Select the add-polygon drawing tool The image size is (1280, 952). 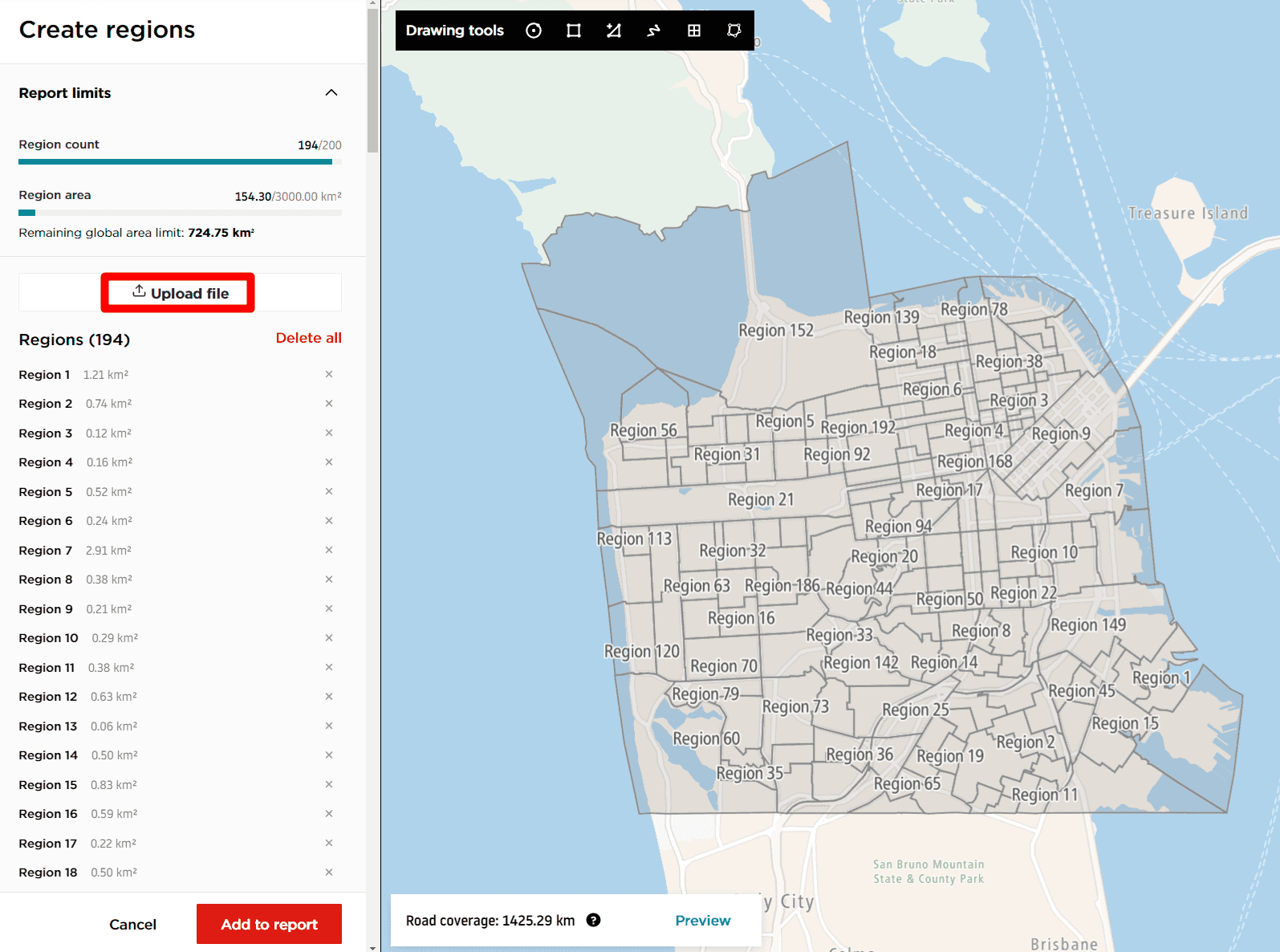614,31
